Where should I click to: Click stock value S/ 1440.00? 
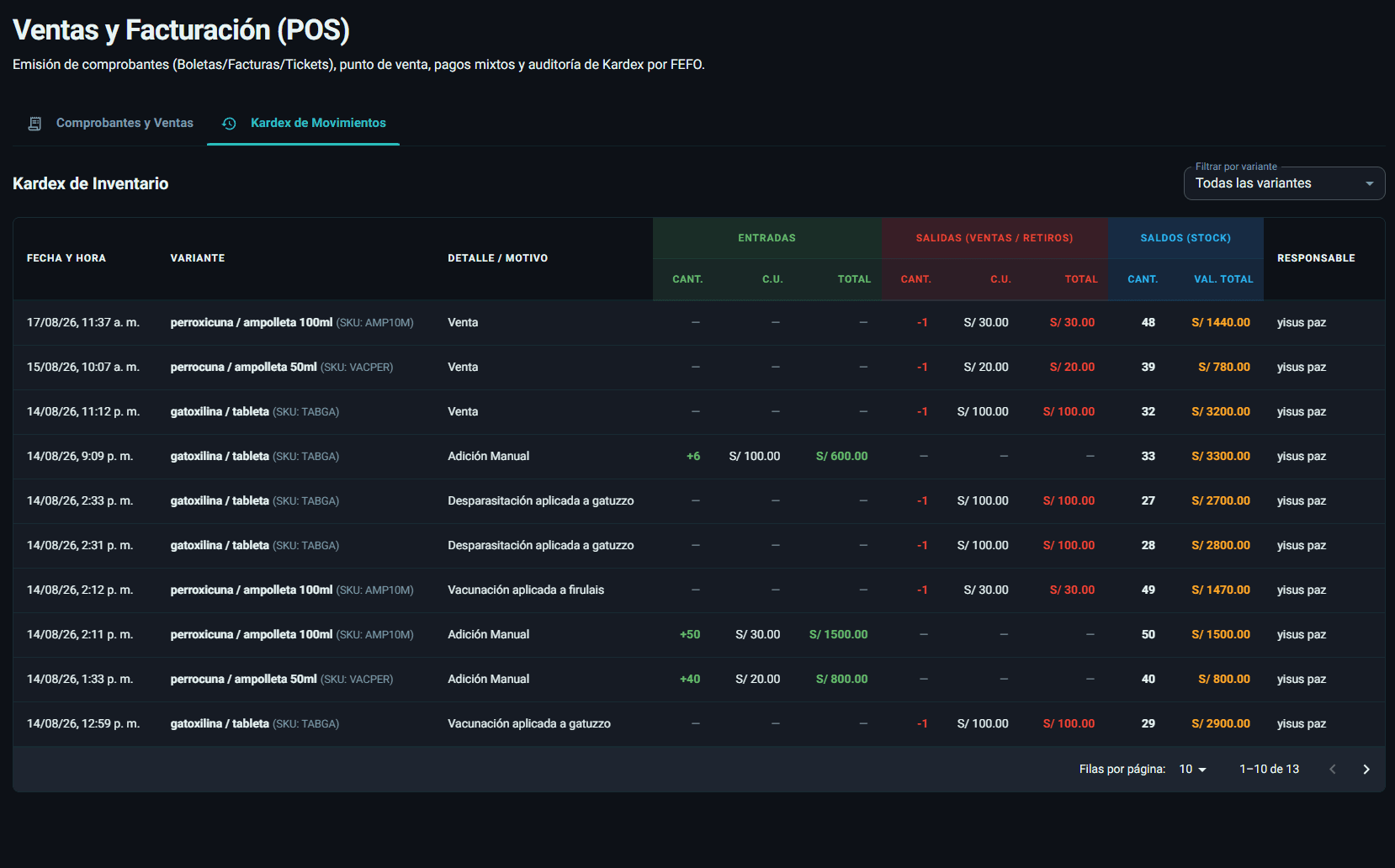tap(1221, 322)
